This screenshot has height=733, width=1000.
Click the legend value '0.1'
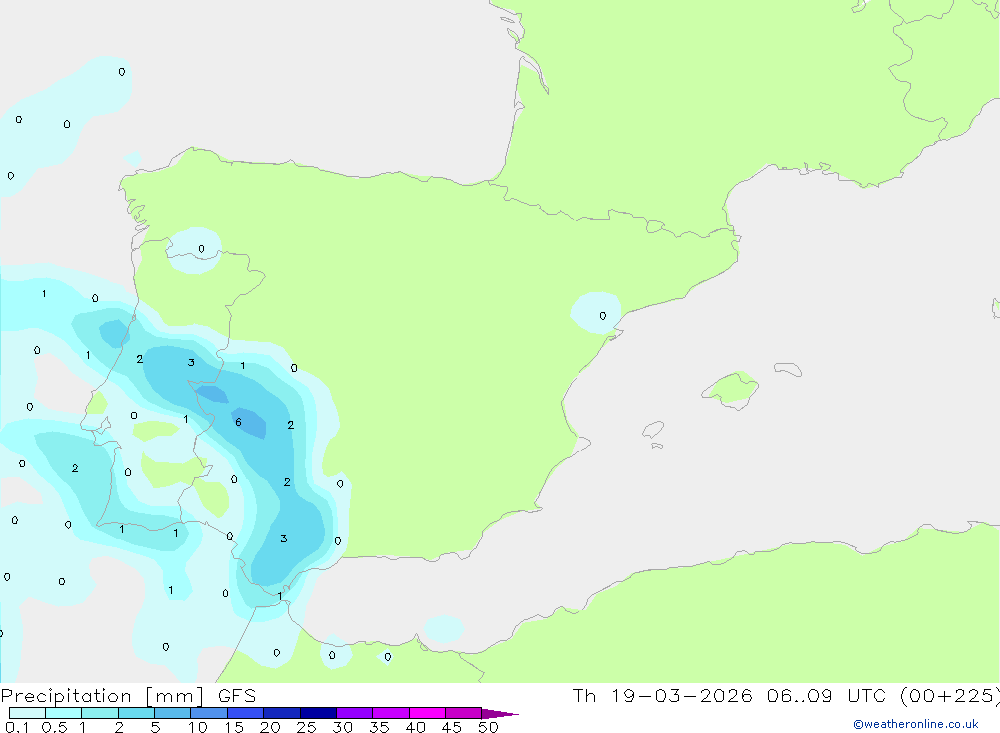click(x=17, y=727)
